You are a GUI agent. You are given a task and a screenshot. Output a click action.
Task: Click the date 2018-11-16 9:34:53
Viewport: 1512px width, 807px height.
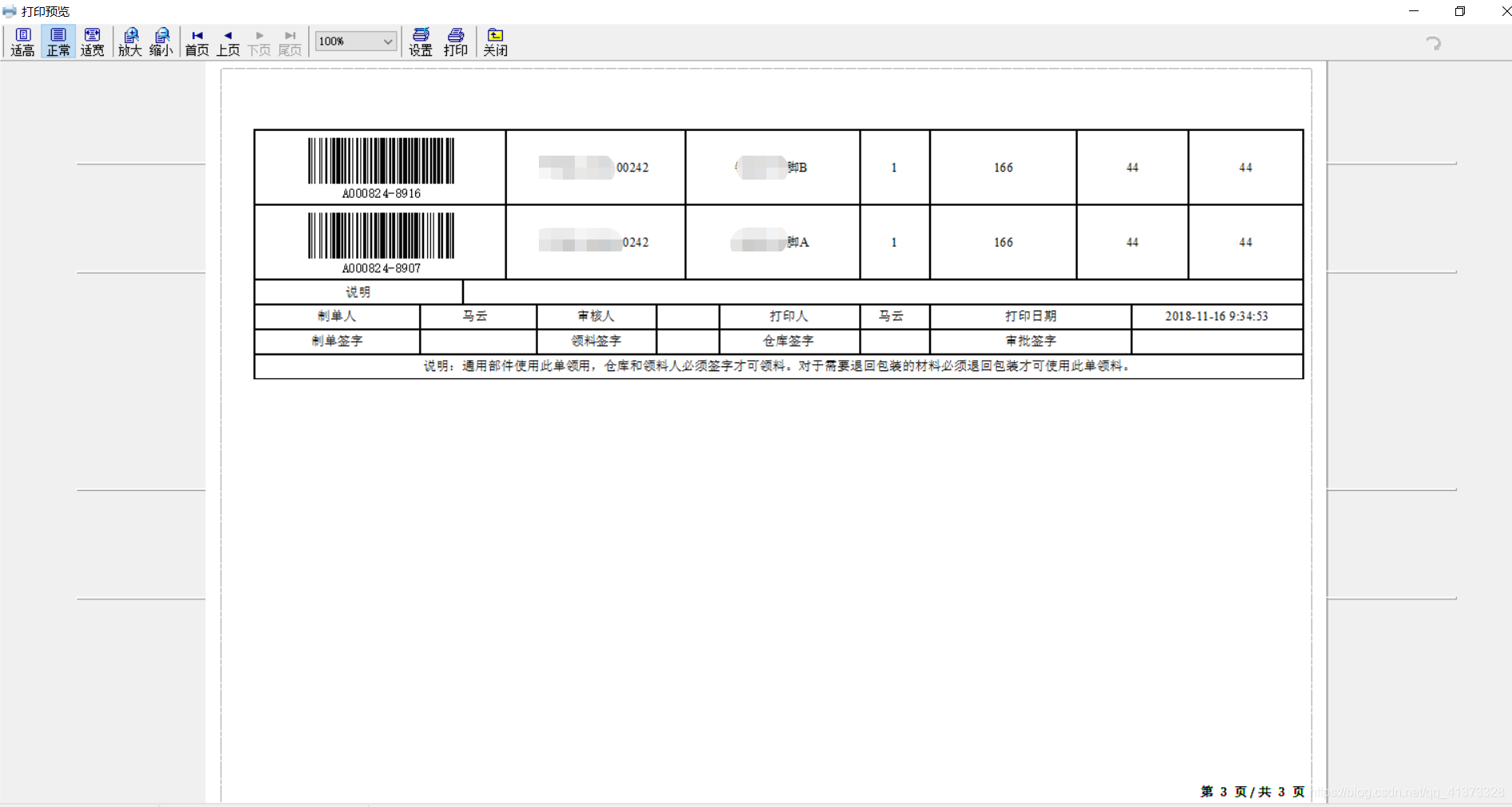[x=1217, y=316]
